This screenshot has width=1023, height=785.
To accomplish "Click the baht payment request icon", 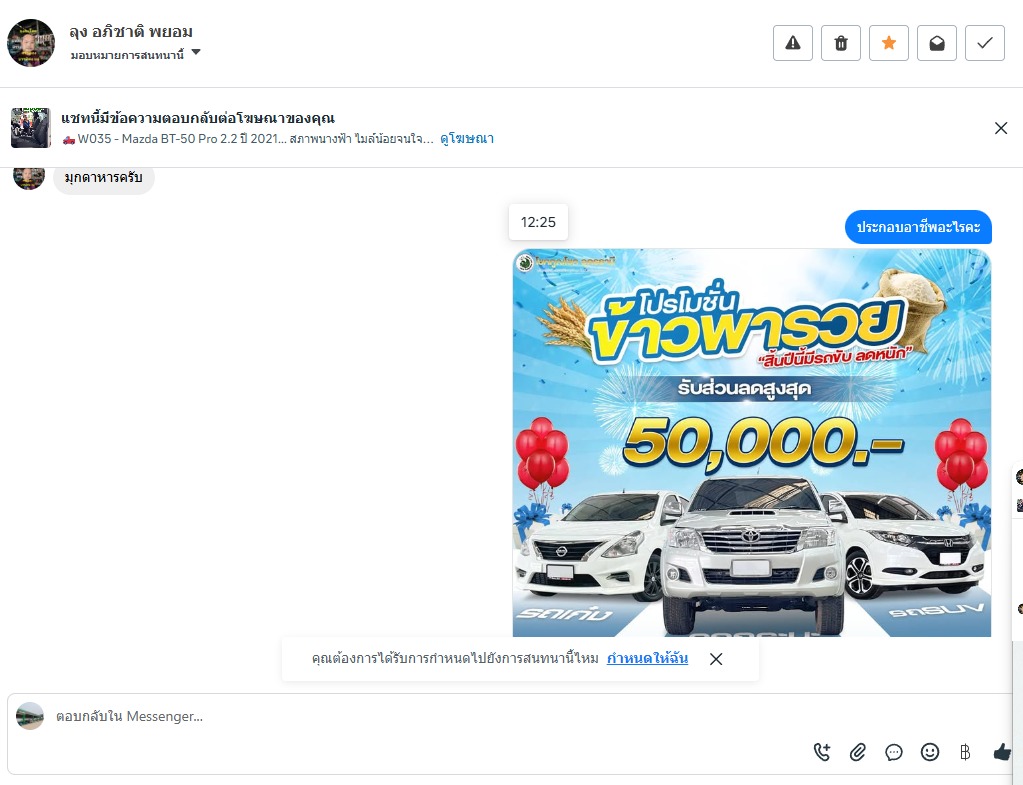I will coord(966,752).
